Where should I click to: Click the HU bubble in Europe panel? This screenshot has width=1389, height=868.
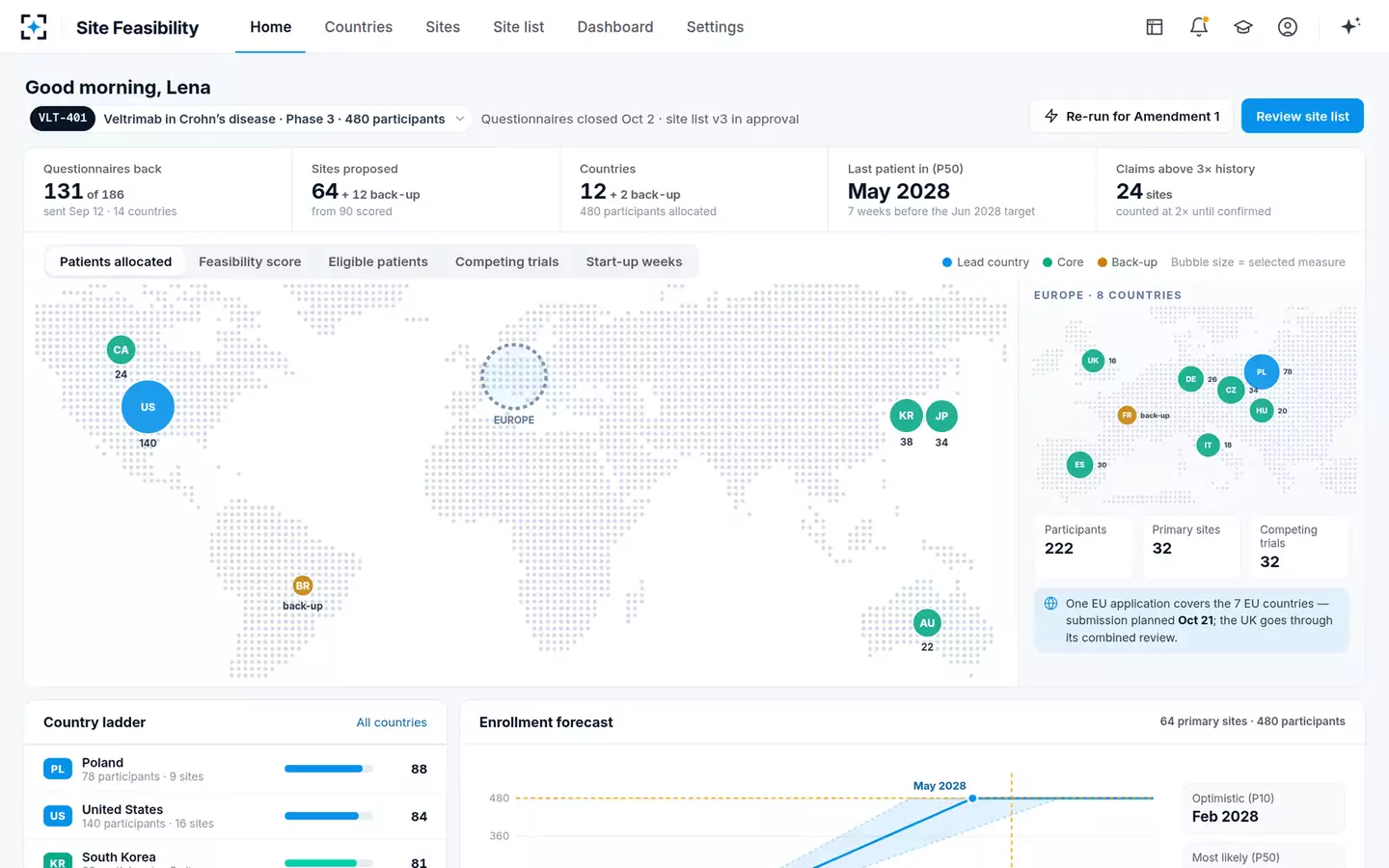pos(1262,411)
